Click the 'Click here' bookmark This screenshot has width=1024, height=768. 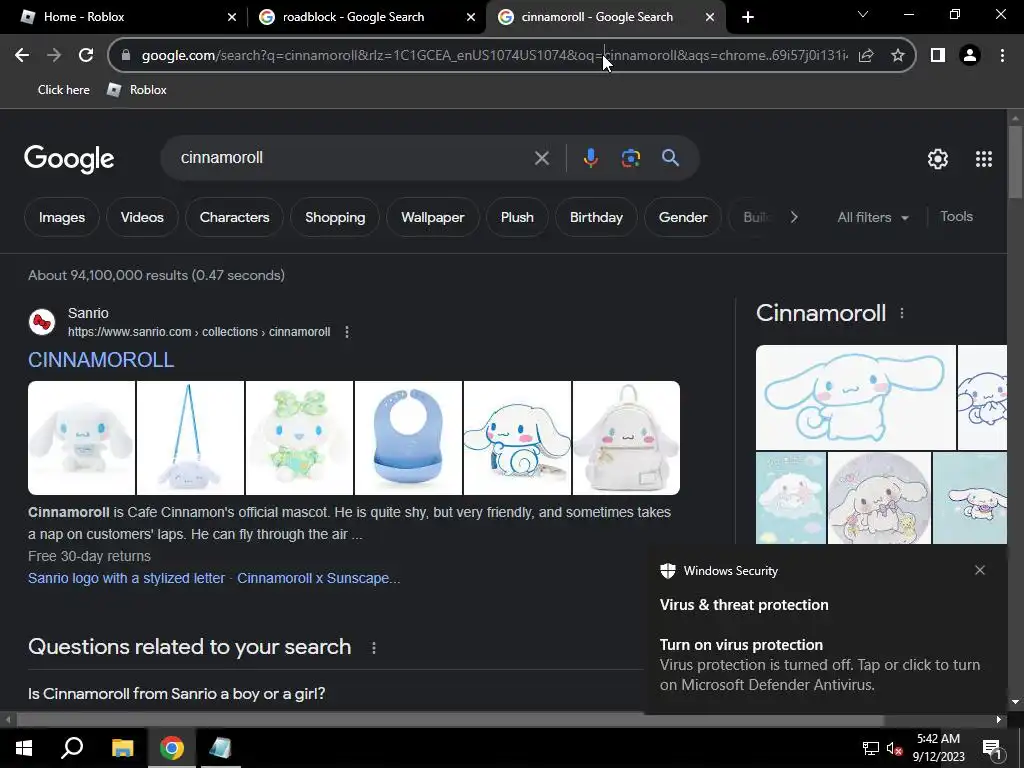tap(63, 90)
